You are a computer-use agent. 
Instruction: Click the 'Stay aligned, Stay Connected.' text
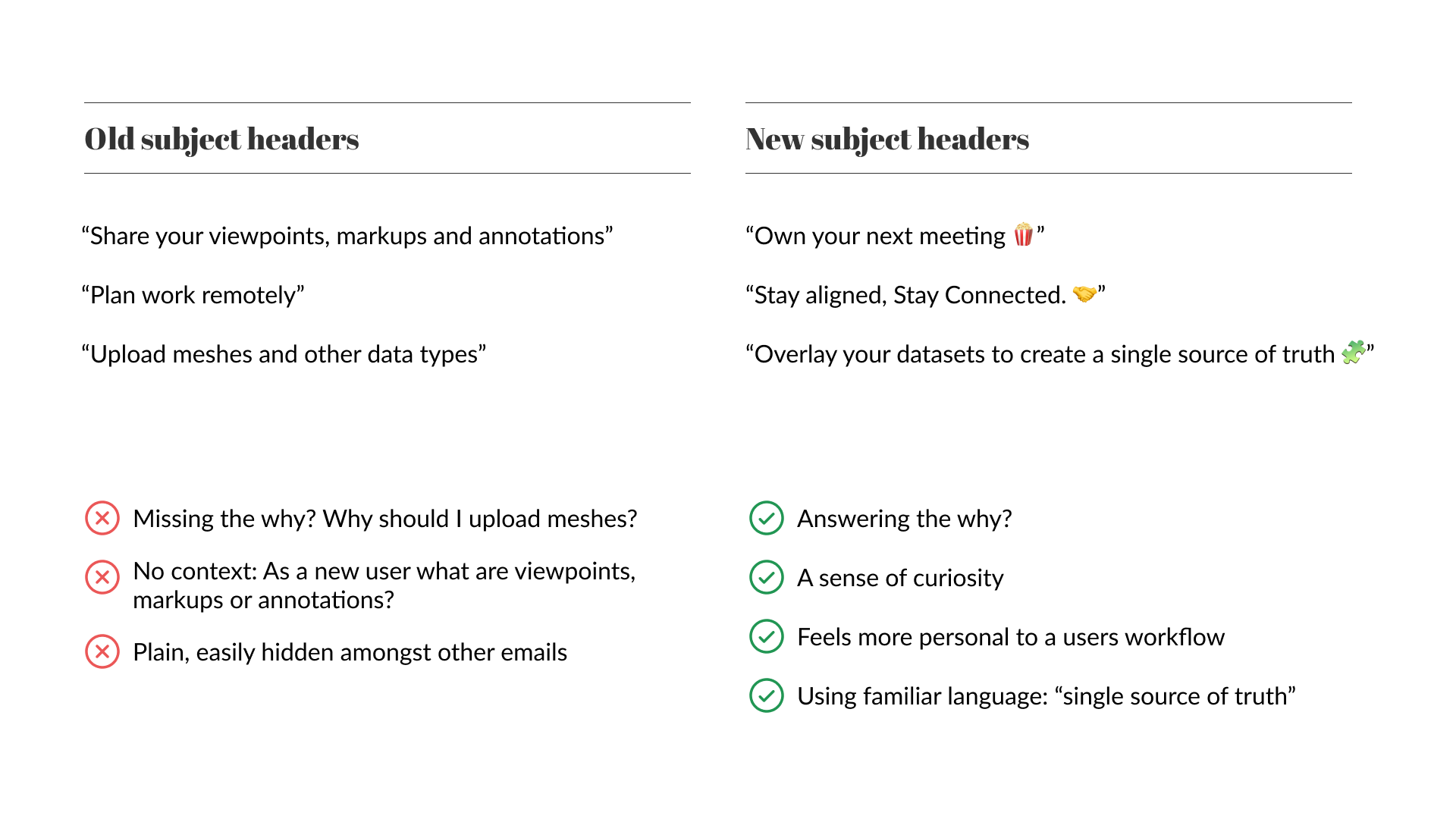click(x=906, y=296)
